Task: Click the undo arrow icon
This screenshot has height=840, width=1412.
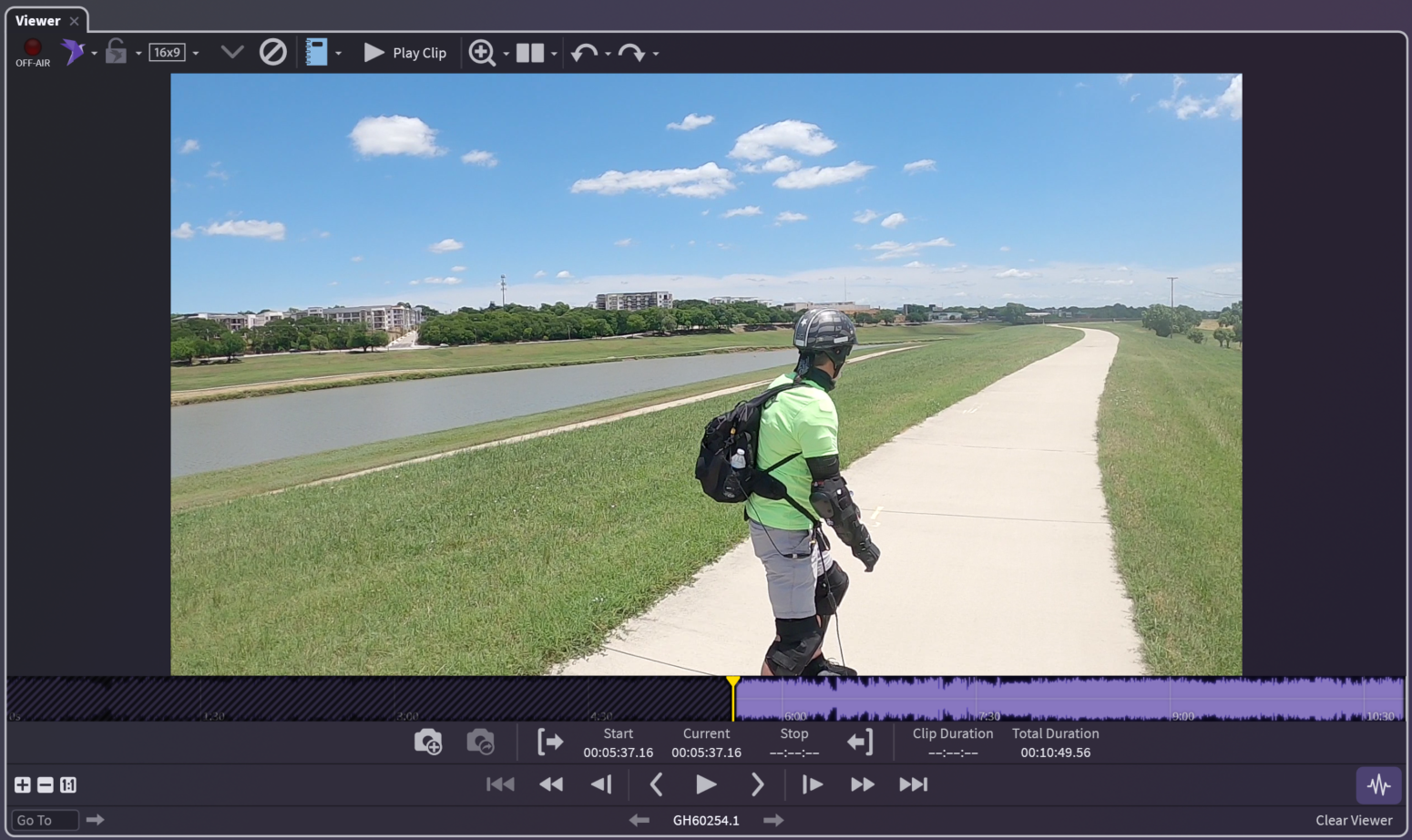Action: pyautogui.click(x=583, y=53)
